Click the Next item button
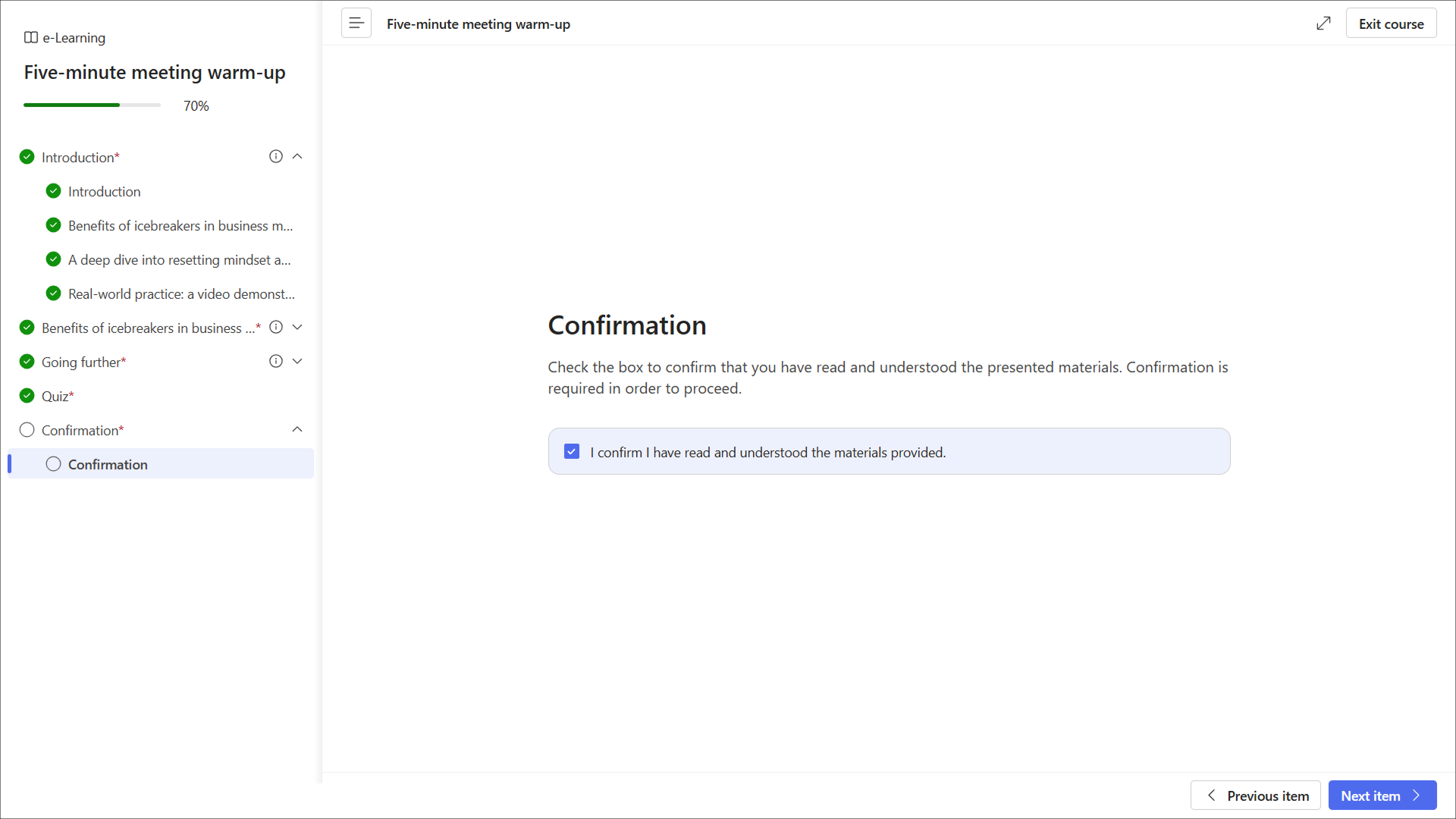The width and height of the screenshot is (1456, 819). tap(1382, 795)
